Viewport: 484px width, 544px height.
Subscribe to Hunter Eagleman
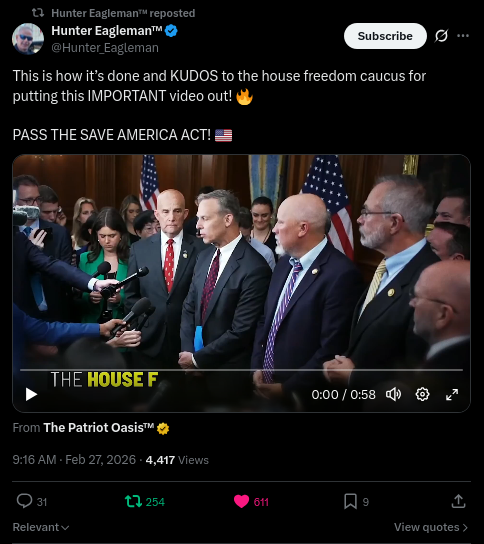385,36
